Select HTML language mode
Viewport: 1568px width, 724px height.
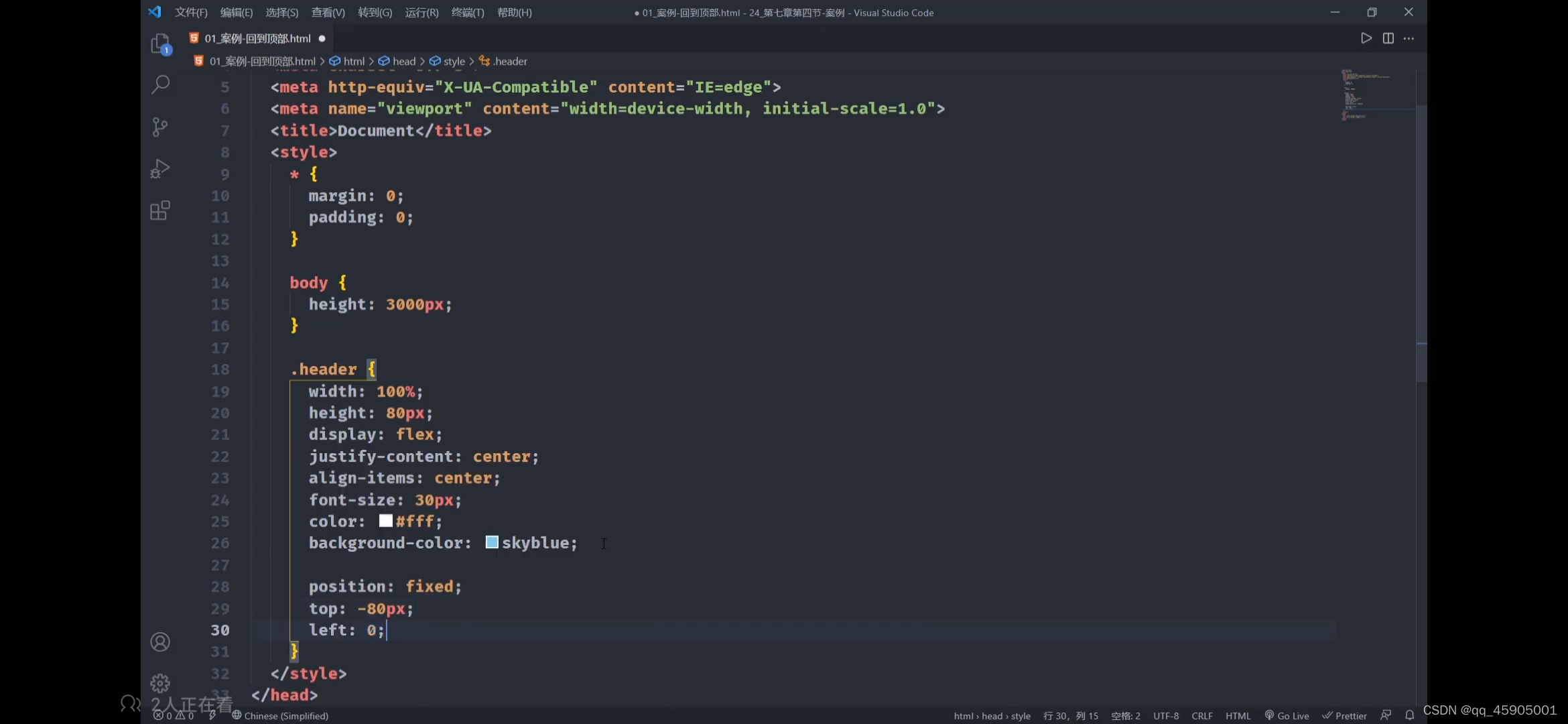point(1238,715)
